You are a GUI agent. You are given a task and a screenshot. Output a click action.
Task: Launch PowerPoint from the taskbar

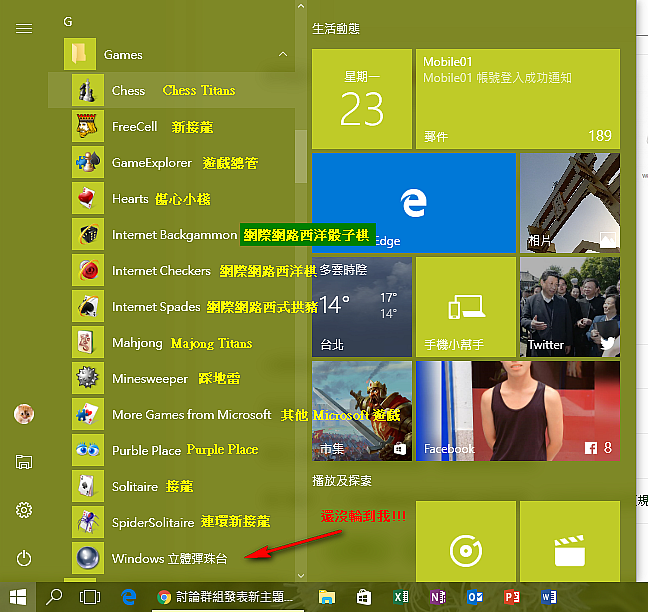pyautogui.click(x=512, y=597)
